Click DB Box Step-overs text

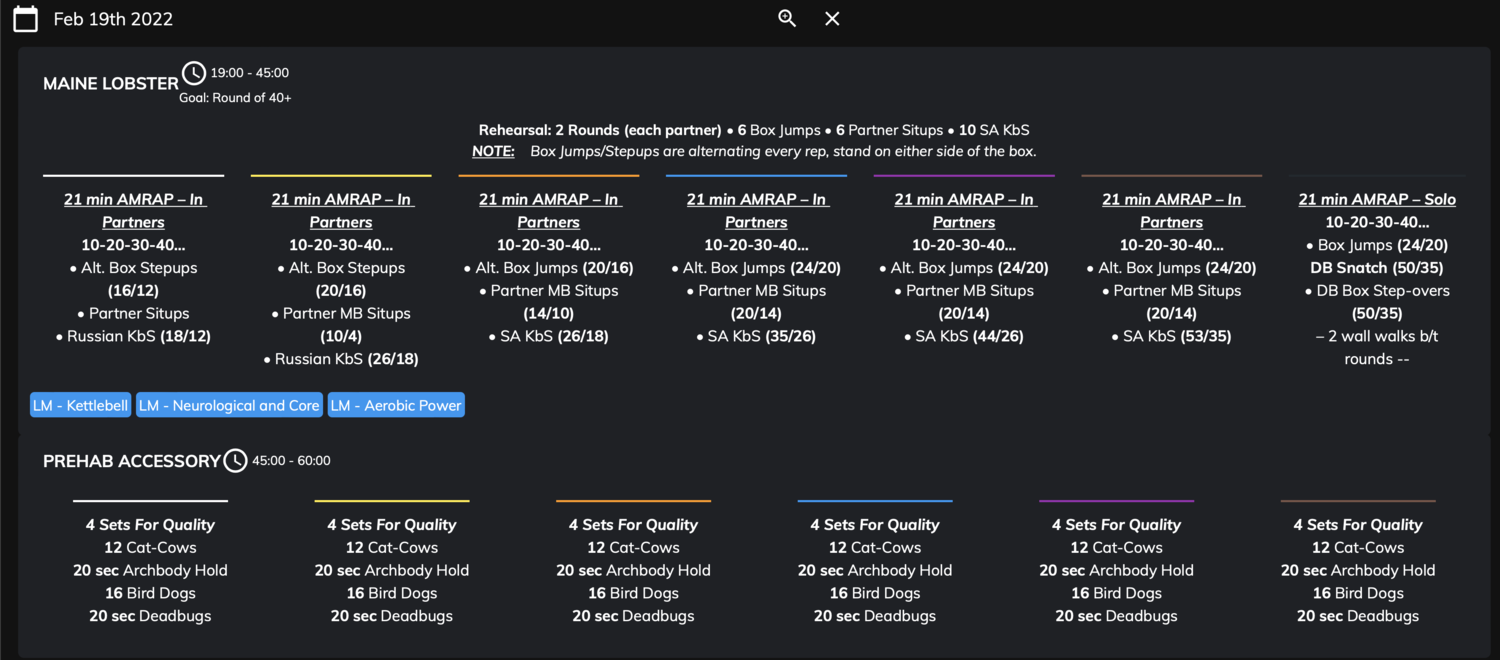(1377, 291)
